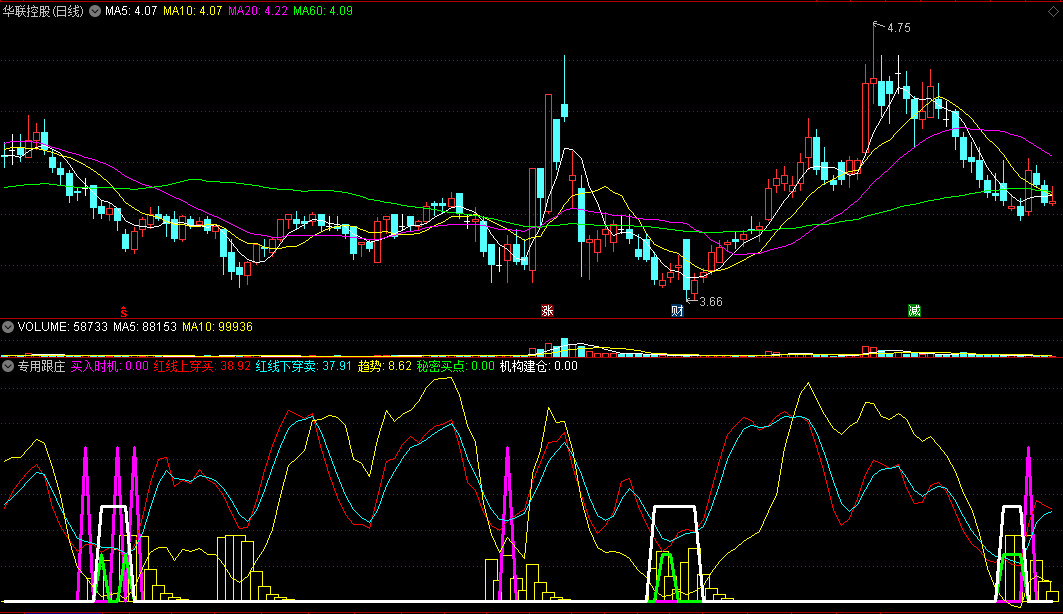
Task: Select the MA20: 4.22 moving average label
Action: coord(258,11)
